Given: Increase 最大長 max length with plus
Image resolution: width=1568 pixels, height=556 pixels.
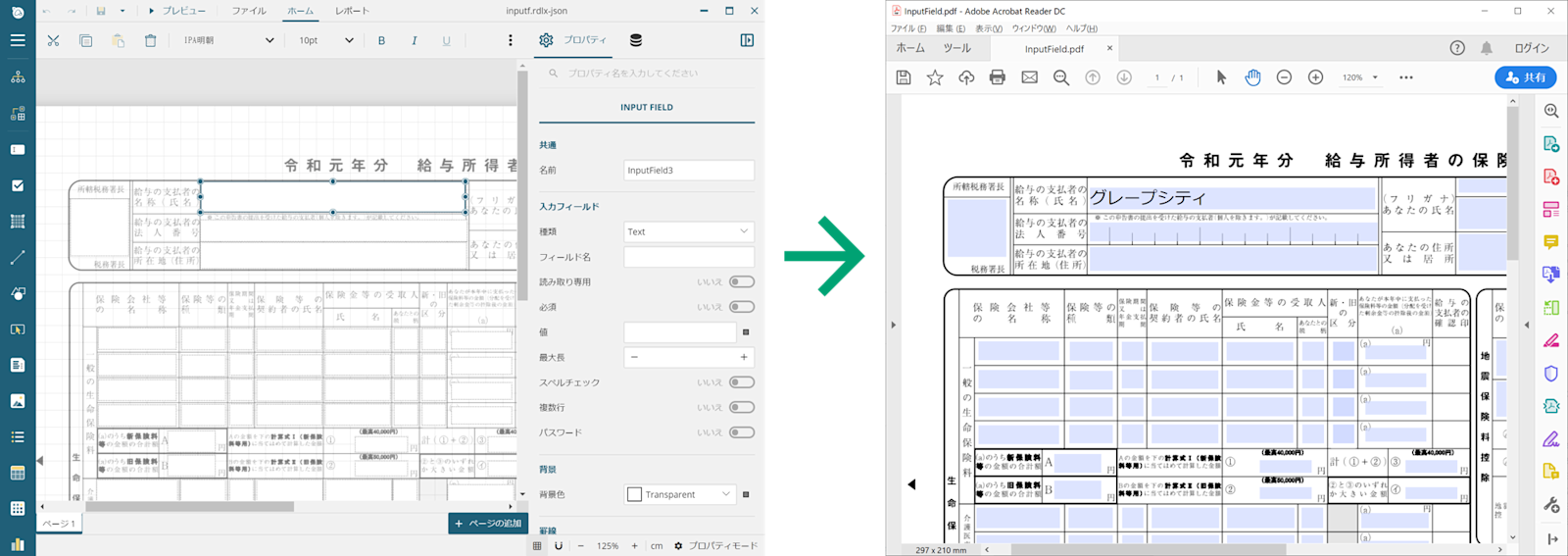Looking at the screenshot, I should click(744, 357).
